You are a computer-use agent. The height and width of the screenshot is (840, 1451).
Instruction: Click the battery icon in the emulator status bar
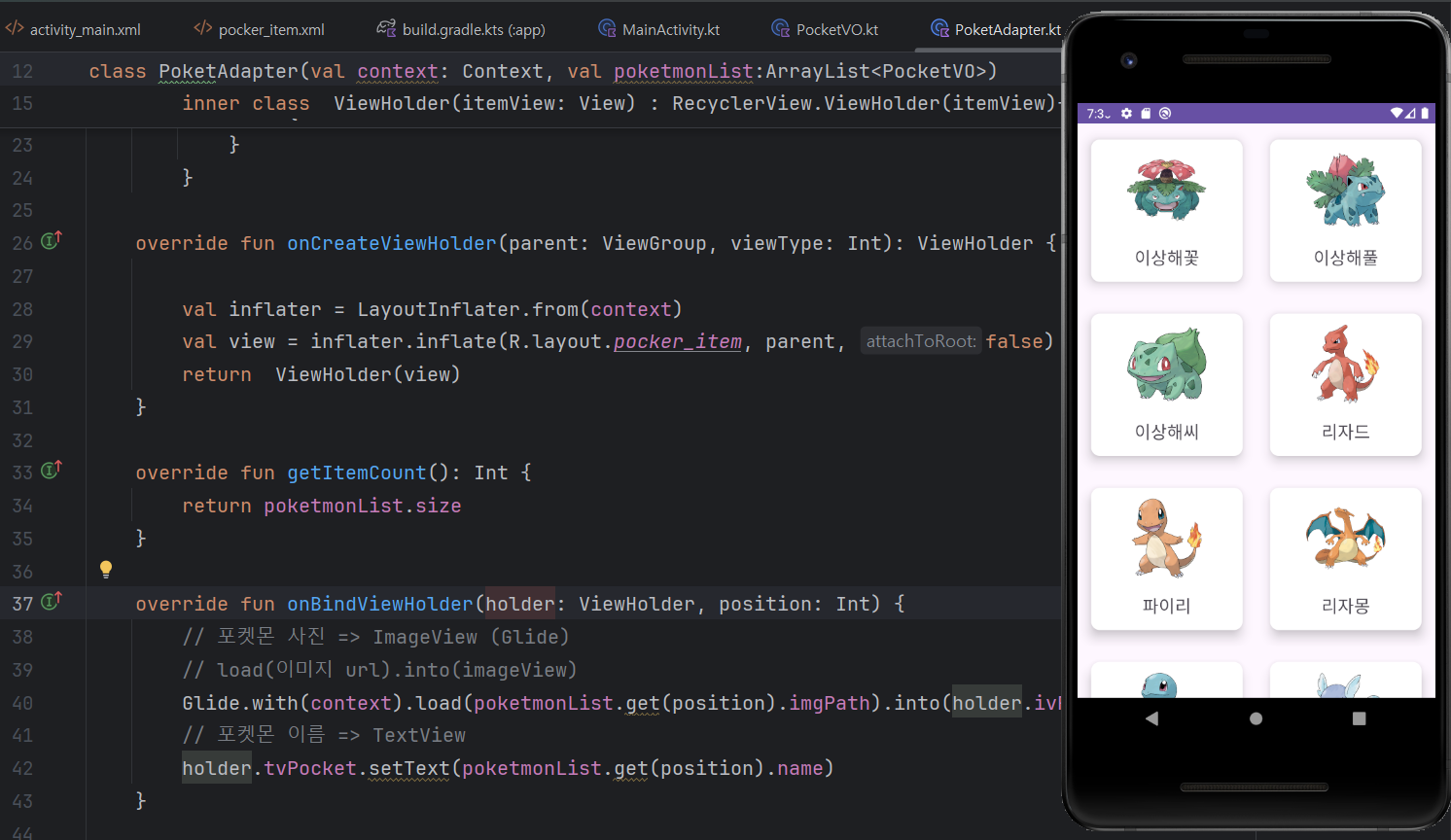coord(1425,114)
